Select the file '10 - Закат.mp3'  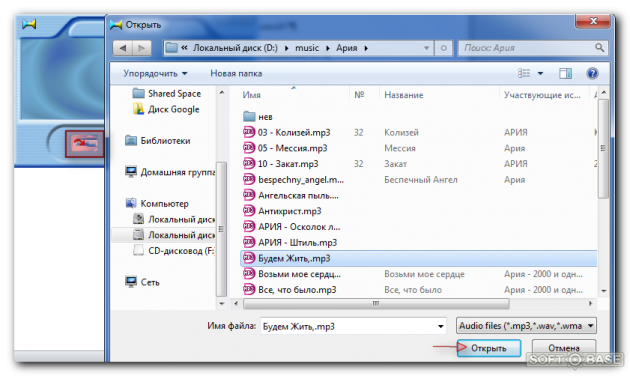click(281, 164)
